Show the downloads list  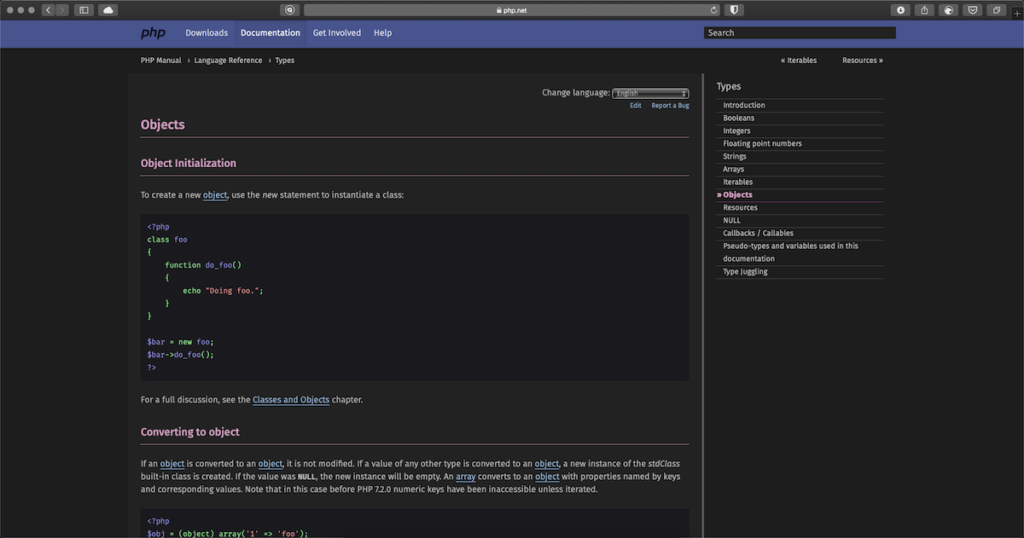pyautogui.click(x=901, y=10)
